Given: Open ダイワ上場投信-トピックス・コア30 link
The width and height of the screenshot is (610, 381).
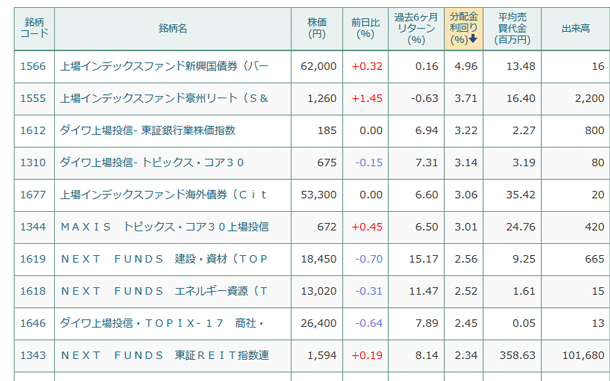Looking at the screenshot, I should (152, 162).
